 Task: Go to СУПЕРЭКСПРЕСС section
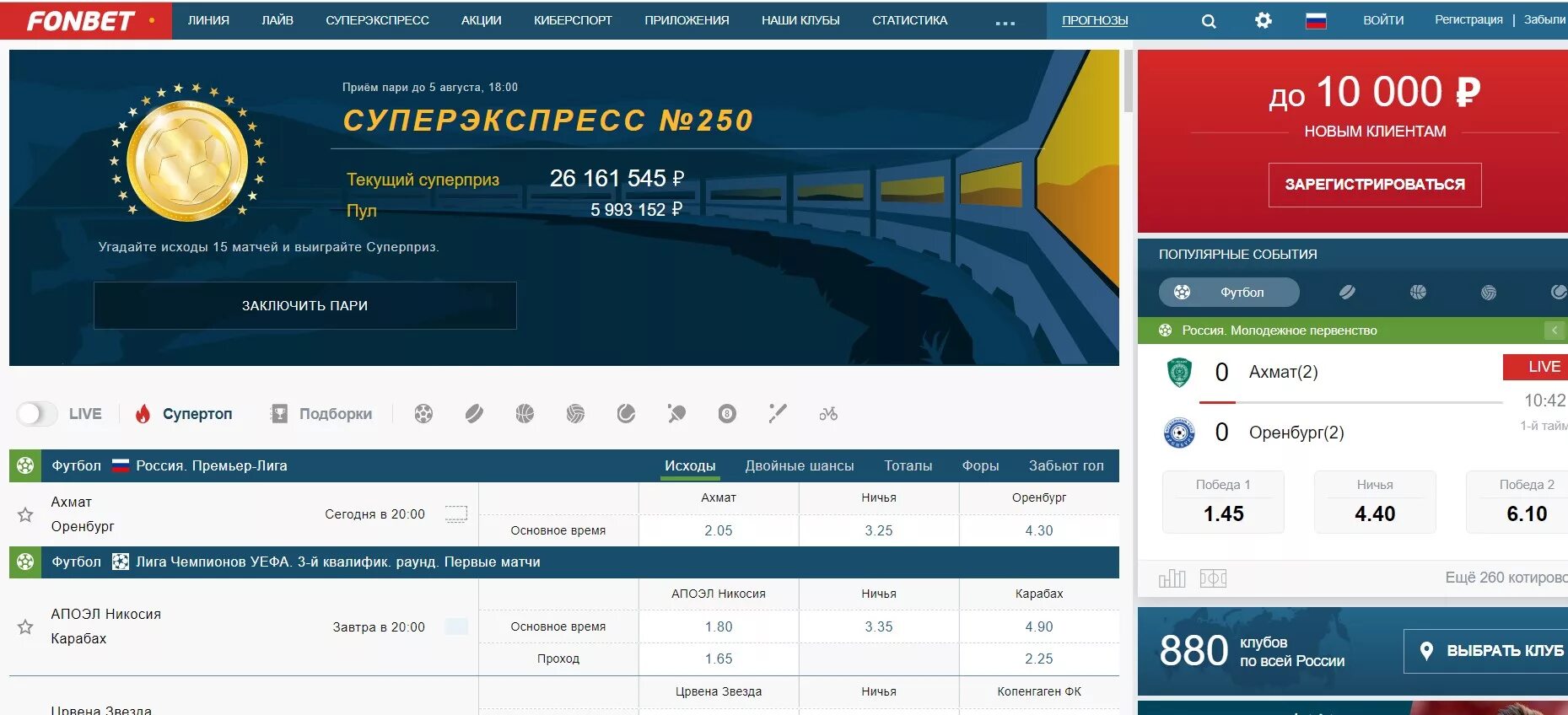377,20
